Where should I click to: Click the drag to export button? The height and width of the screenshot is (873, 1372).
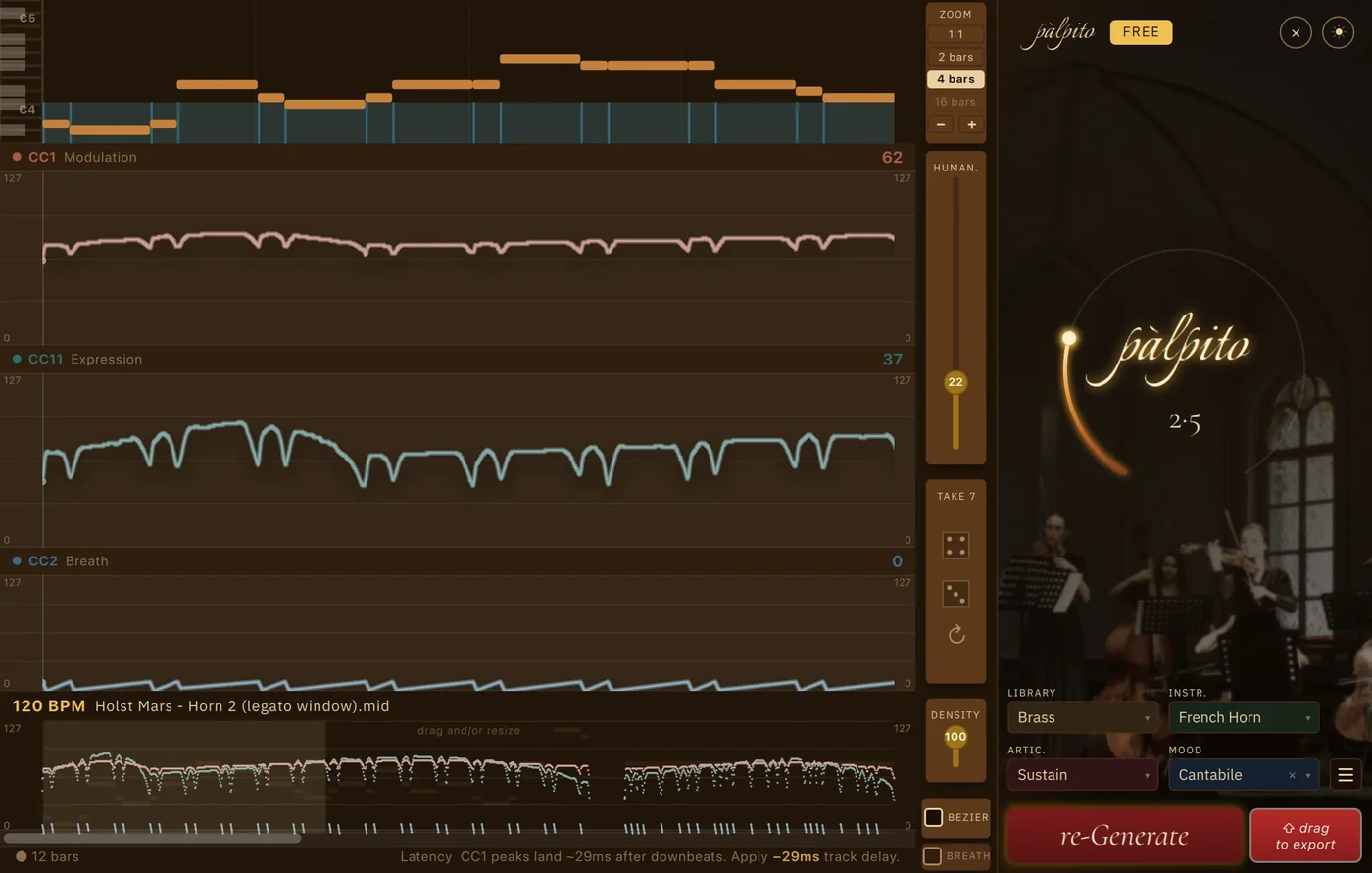(1305, 836)
